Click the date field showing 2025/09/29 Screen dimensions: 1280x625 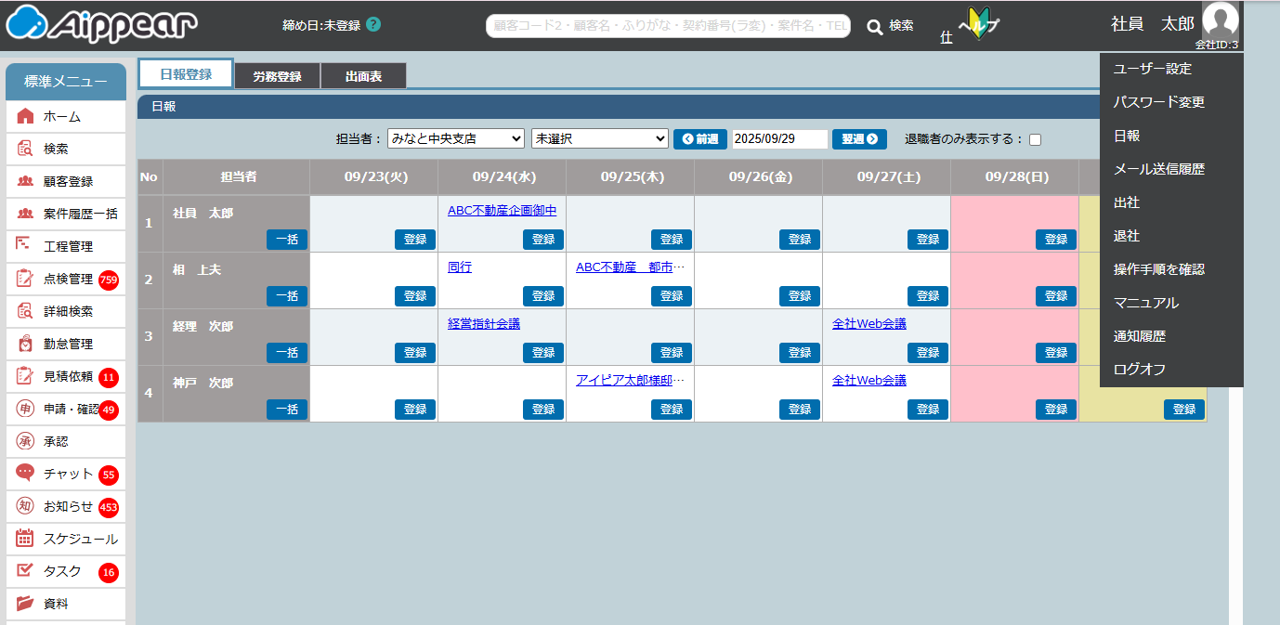point(779,139)
